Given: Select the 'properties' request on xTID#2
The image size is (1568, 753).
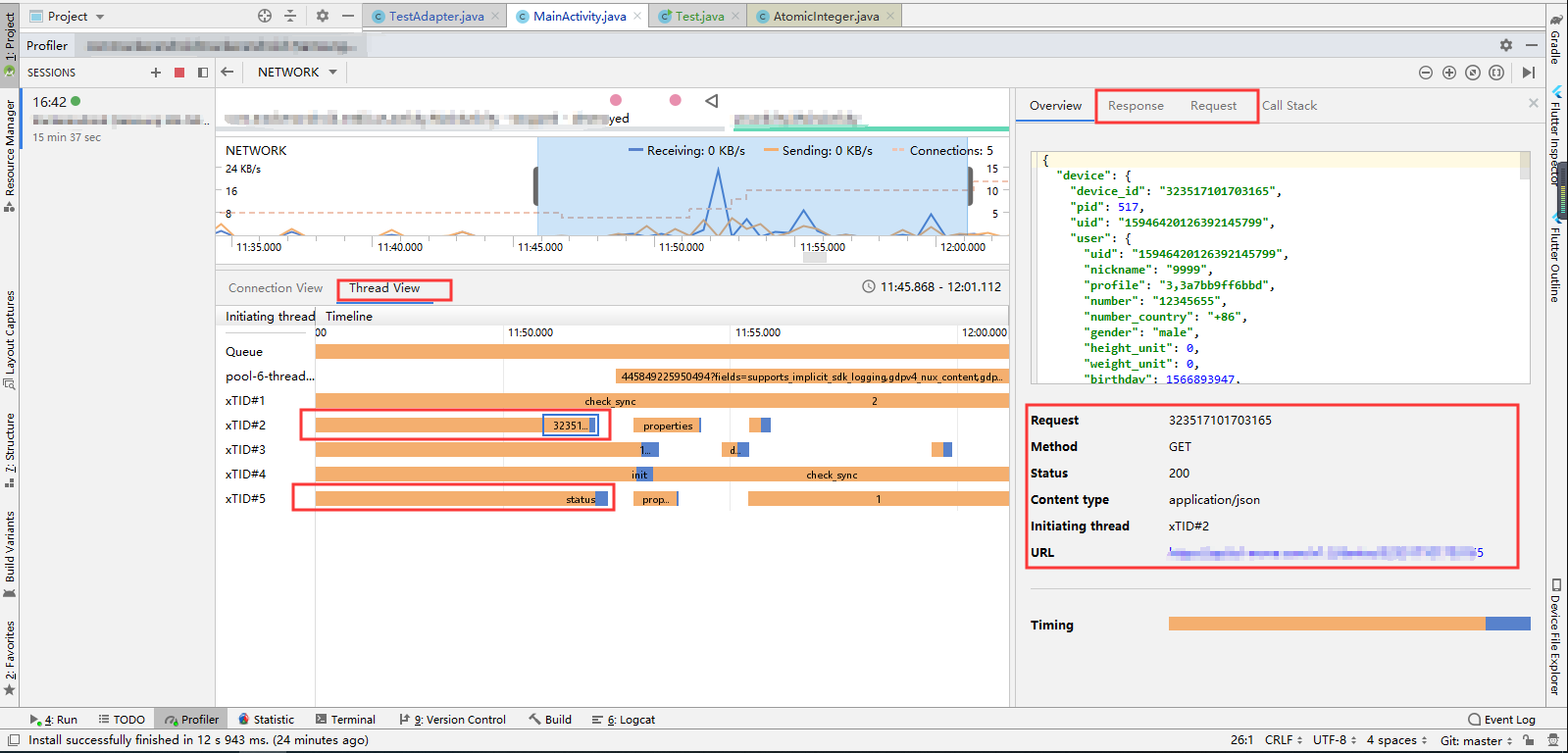Looking at the screenshot, I should [667, 426].
